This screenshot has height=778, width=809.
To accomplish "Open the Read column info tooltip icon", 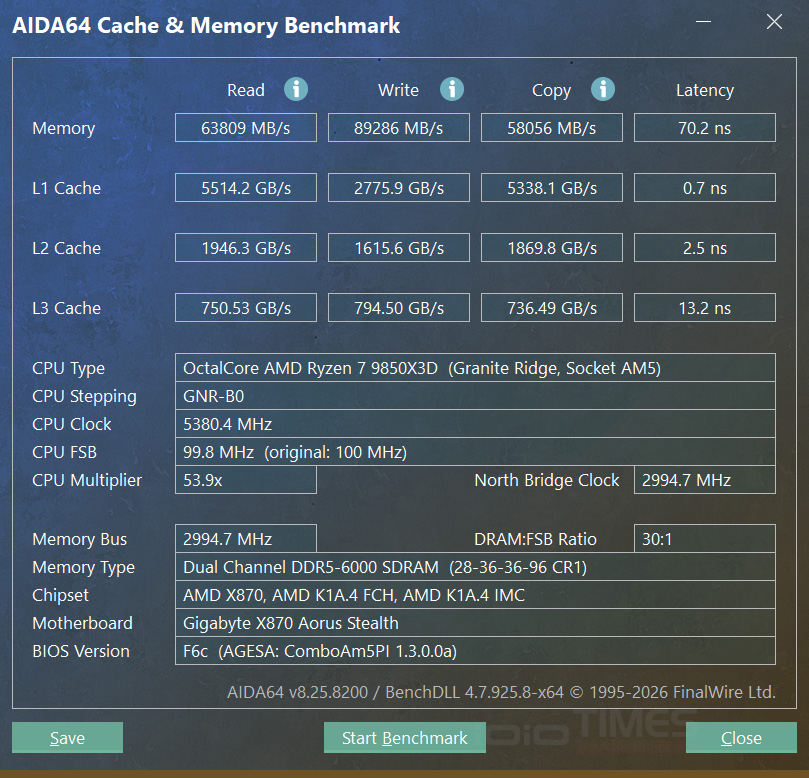I will pyautogui.click(x=295, y=89).
